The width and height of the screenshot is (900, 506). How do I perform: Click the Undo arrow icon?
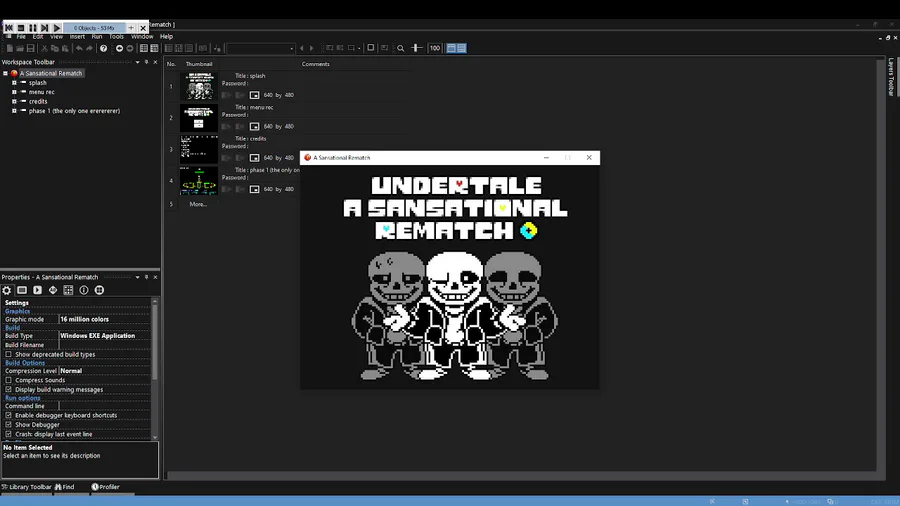point(79,48)
